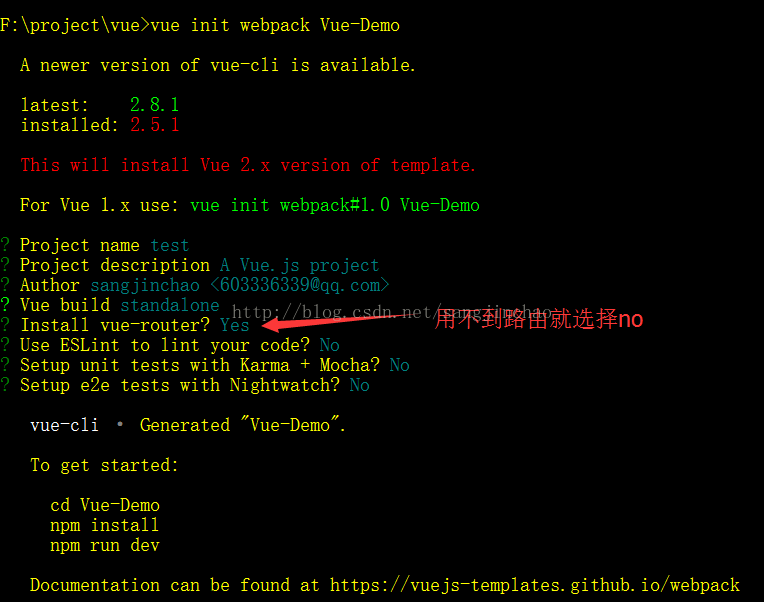764x602 pixels.
Task: Click the question mark before Project name
Action: tap(5, 245)
